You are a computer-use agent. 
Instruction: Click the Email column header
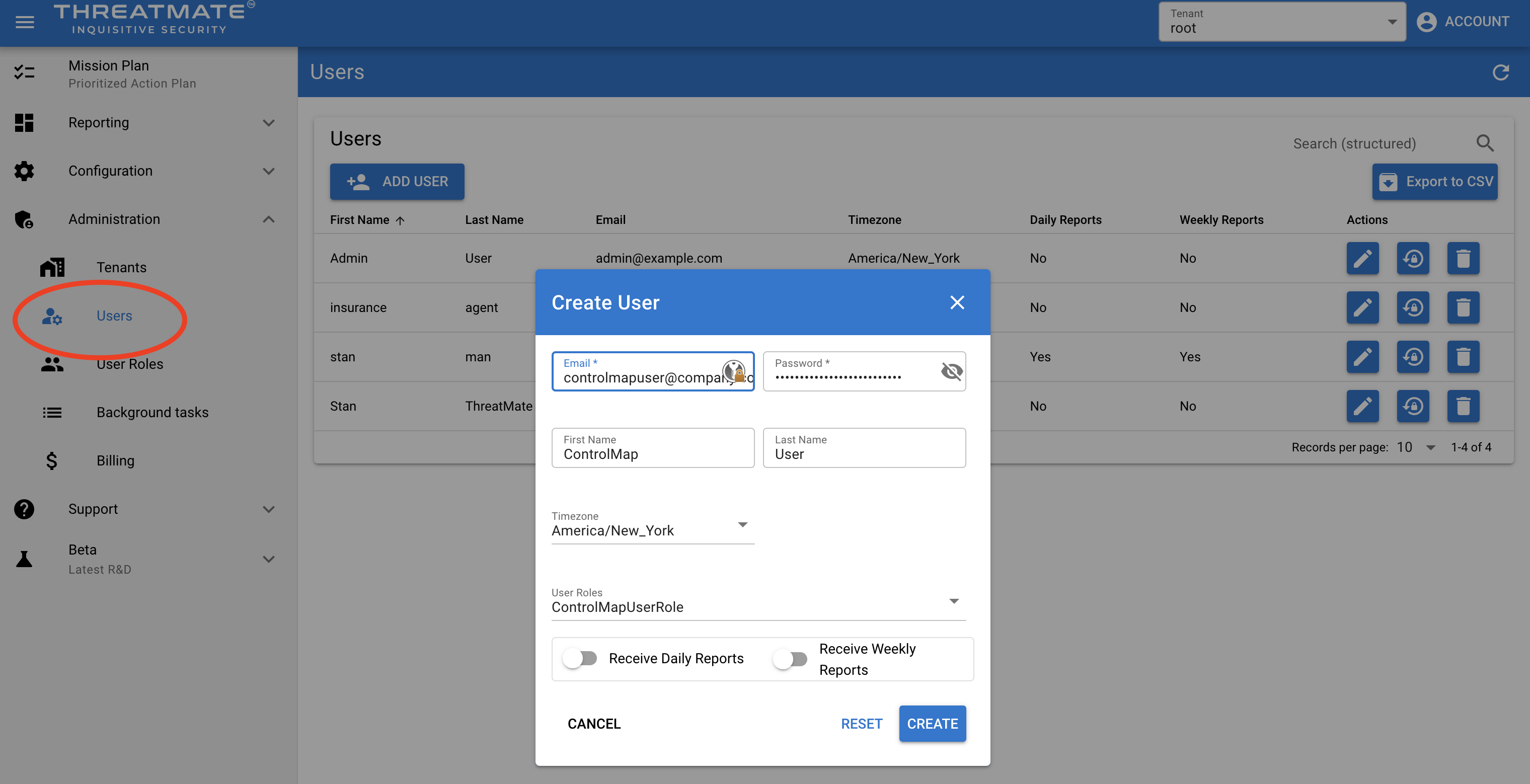[610, 220]
